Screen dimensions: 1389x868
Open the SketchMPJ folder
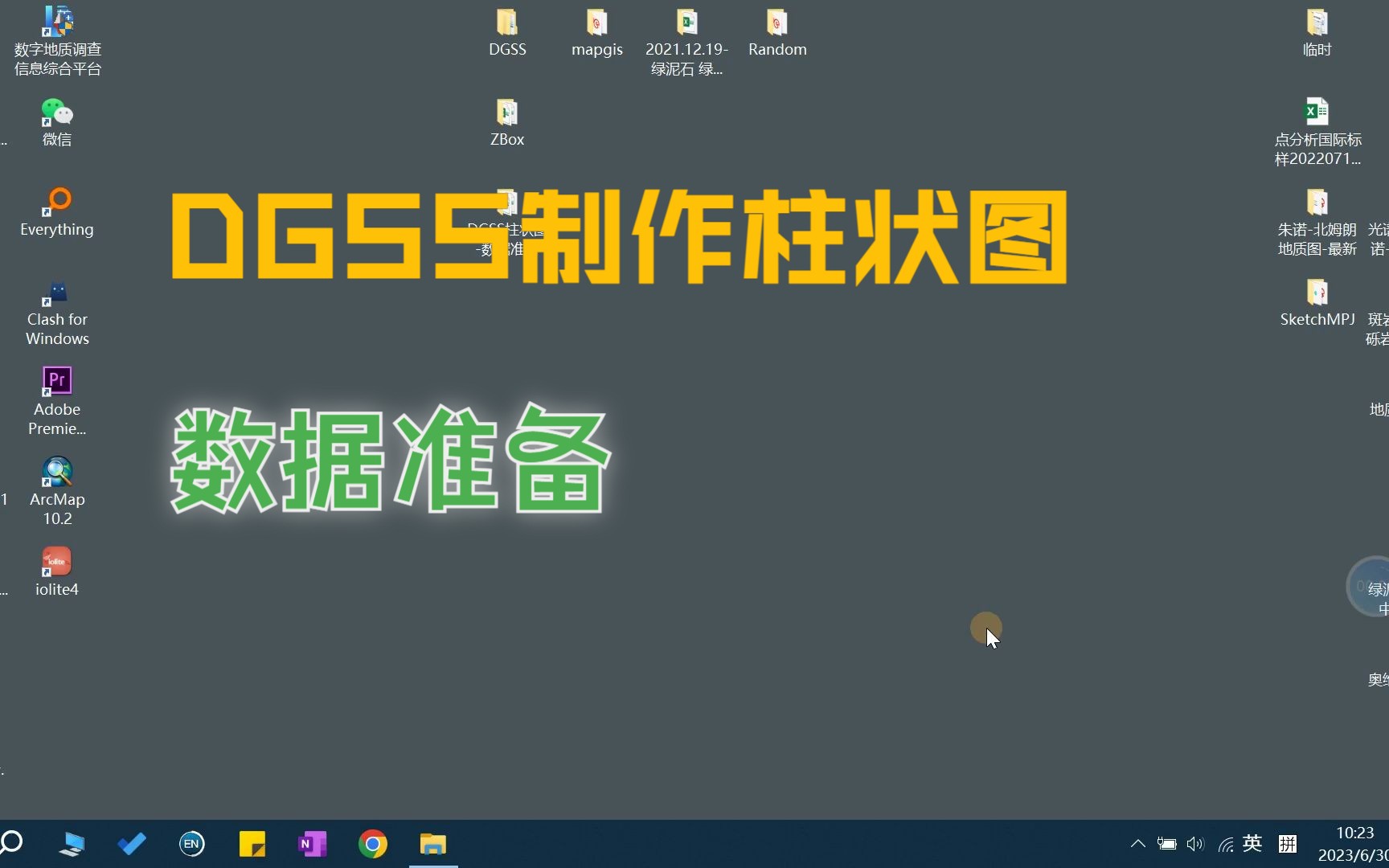pos(1317,292)
